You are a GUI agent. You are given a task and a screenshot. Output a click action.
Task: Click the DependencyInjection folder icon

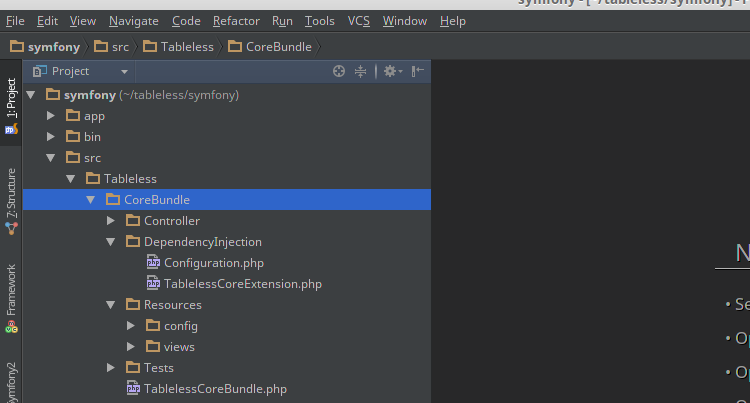132,241
